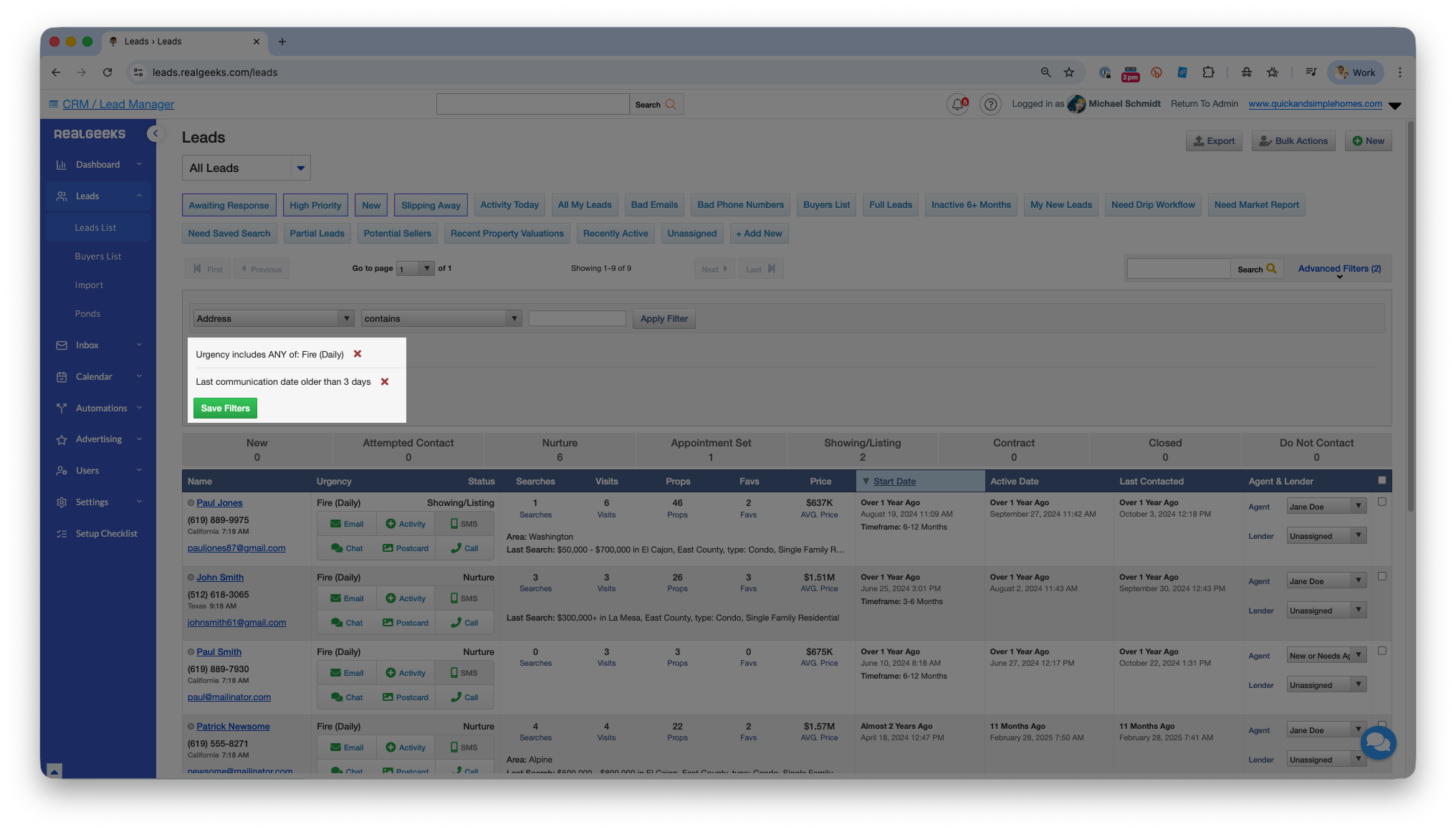The height and width of the screenshot is (832, 1456).
Task: Open the Address filter field dropdown
Action: (x=274, y=318)
